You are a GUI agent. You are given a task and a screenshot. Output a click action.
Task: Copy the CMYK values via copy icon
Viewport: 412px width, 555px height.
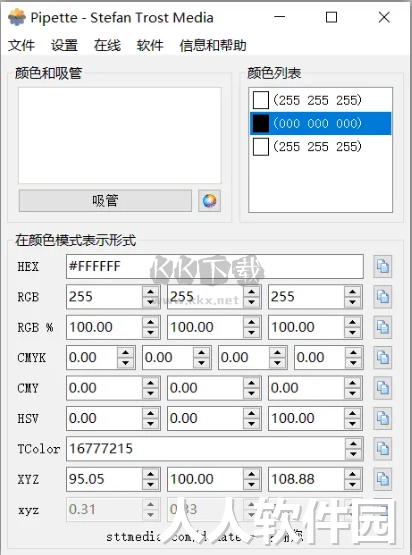(x=382, y=357)
